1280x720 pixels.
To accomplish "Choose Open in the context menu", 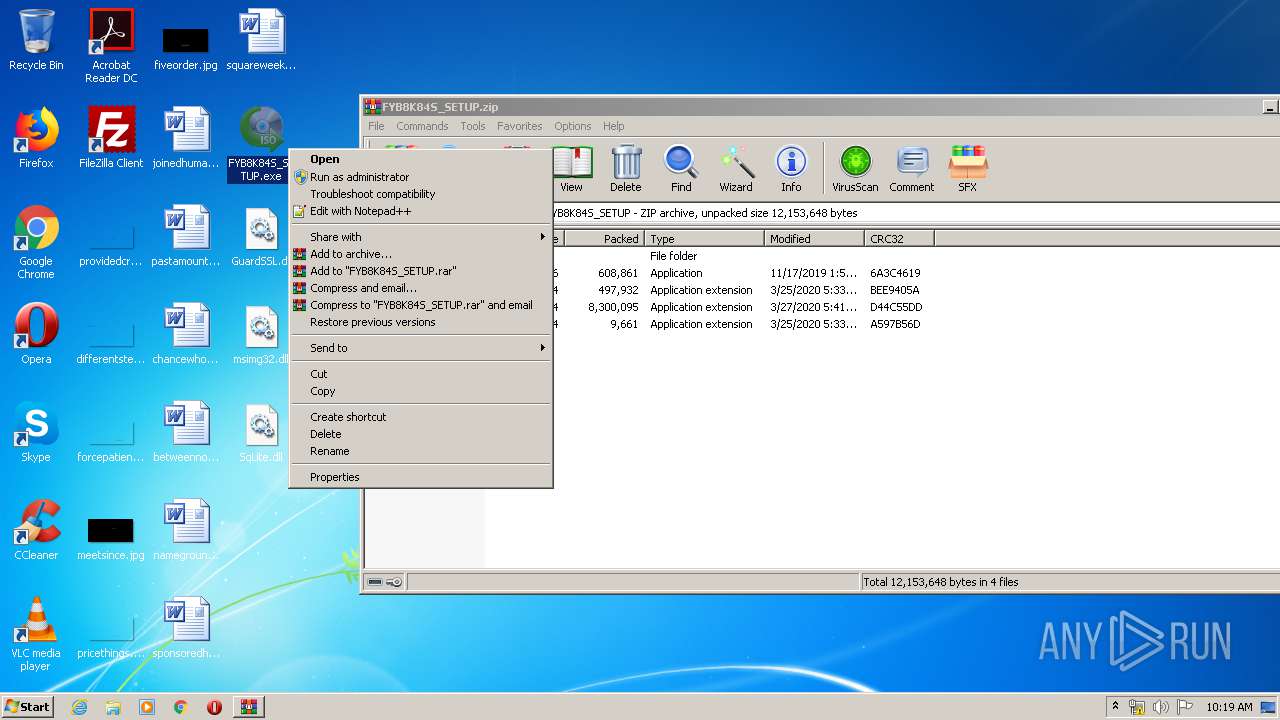I will [420, 159].
